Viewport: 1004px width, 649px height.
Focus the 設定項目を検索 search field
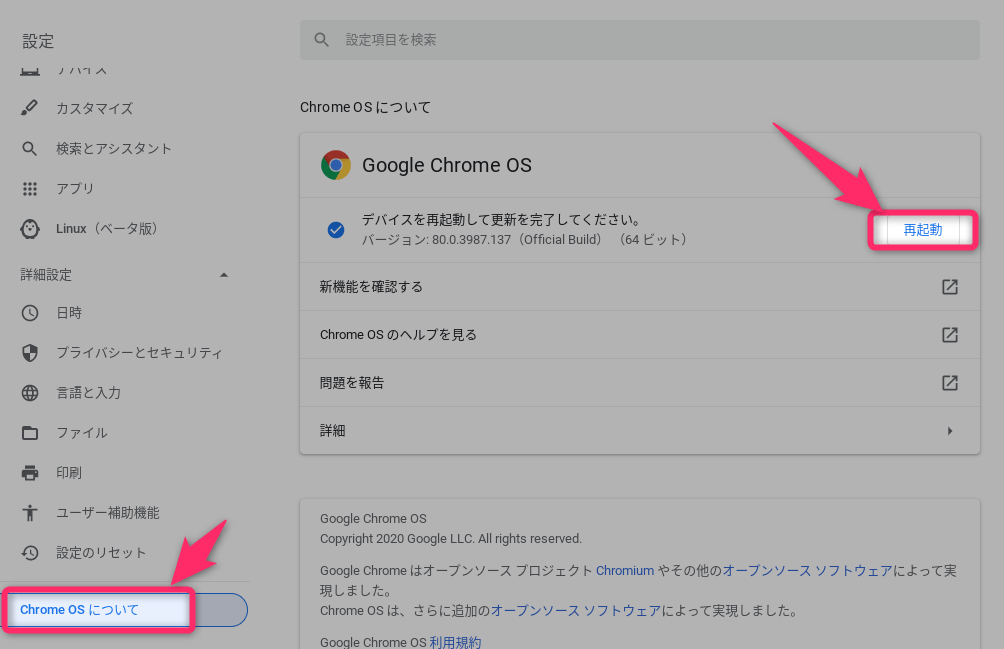[x=640, y=40]
